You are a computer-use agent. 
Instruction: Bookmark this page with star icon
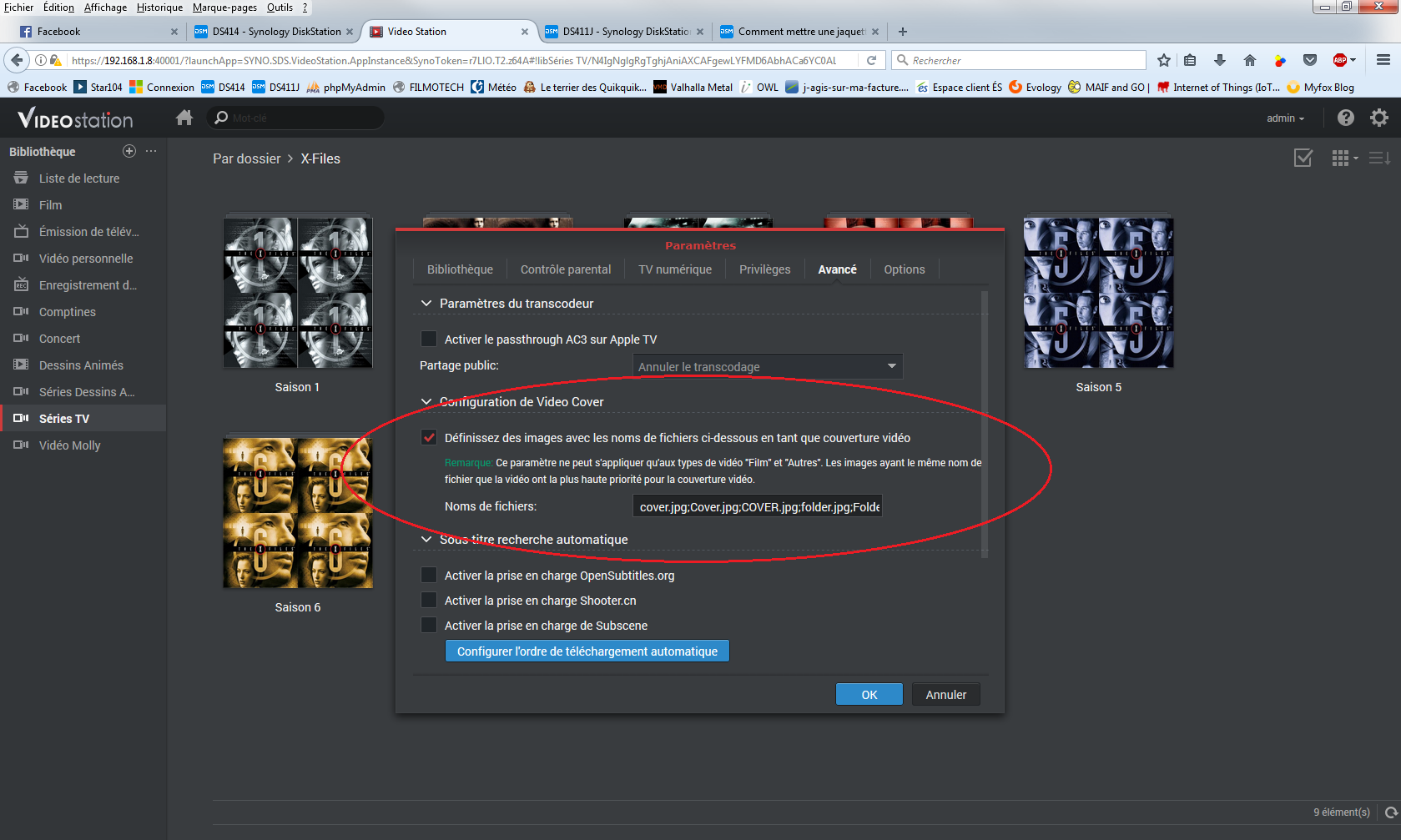pos(1164,60)
